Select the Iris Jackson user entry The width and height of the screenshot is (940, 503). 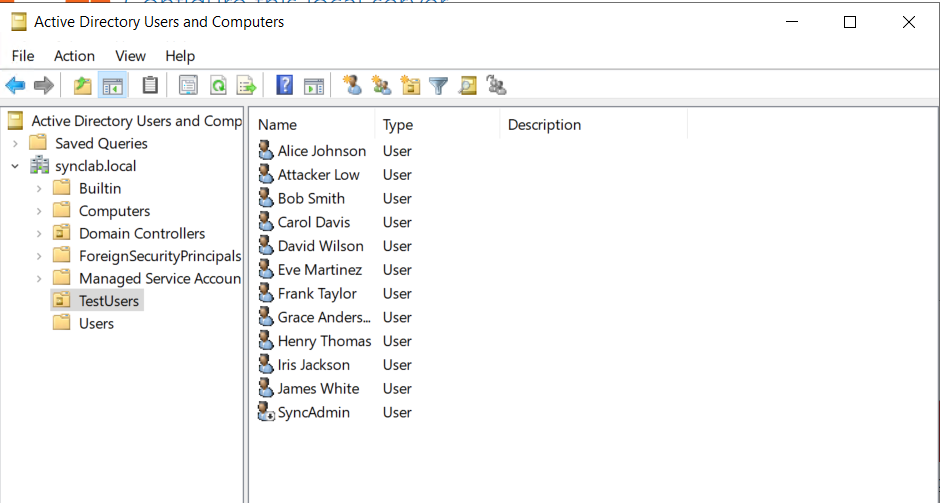(314, 365)
